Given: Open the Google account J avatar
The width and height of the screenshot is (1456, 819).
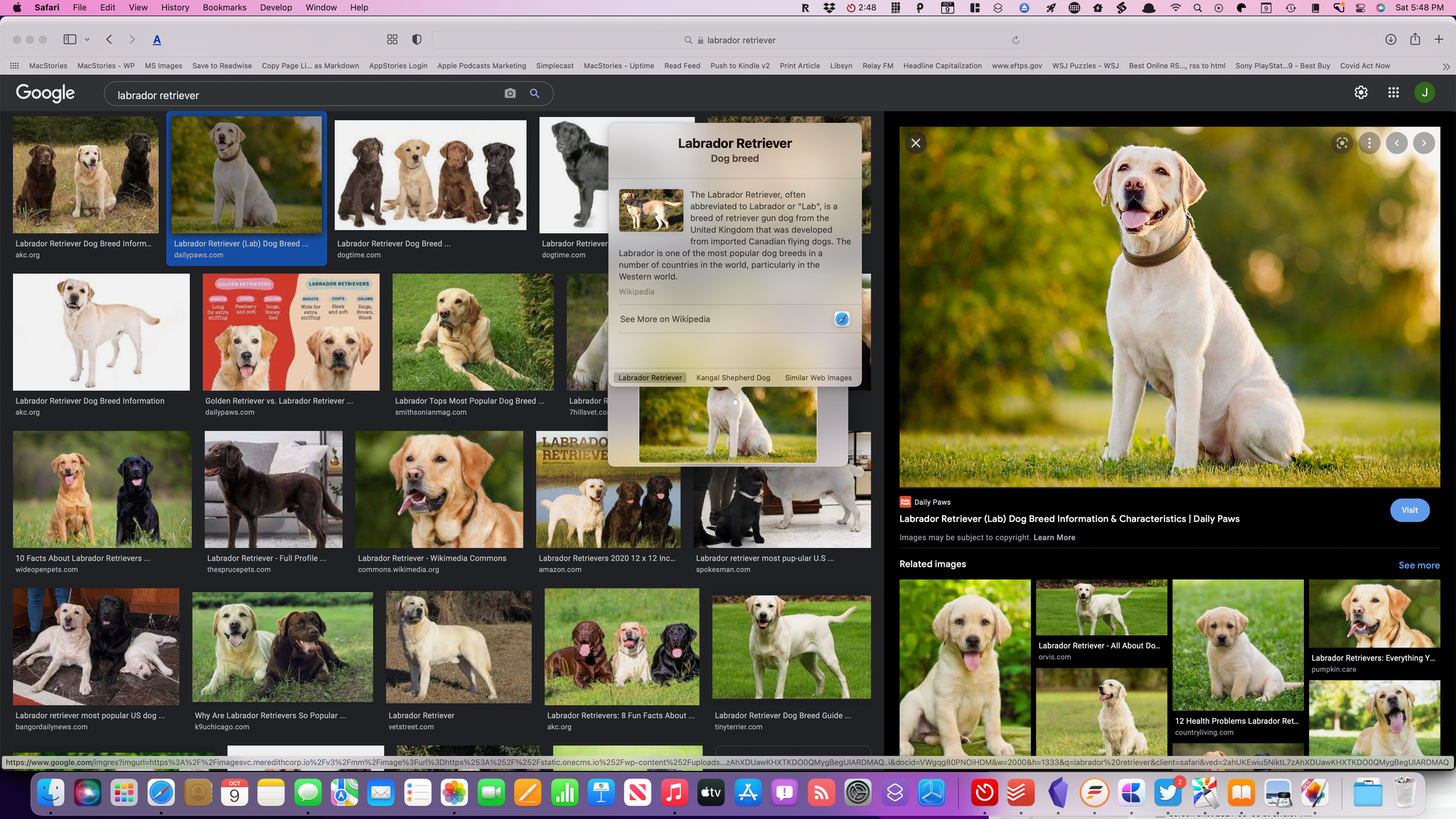Looking at the screenshot, I should tap(1425, 92).
